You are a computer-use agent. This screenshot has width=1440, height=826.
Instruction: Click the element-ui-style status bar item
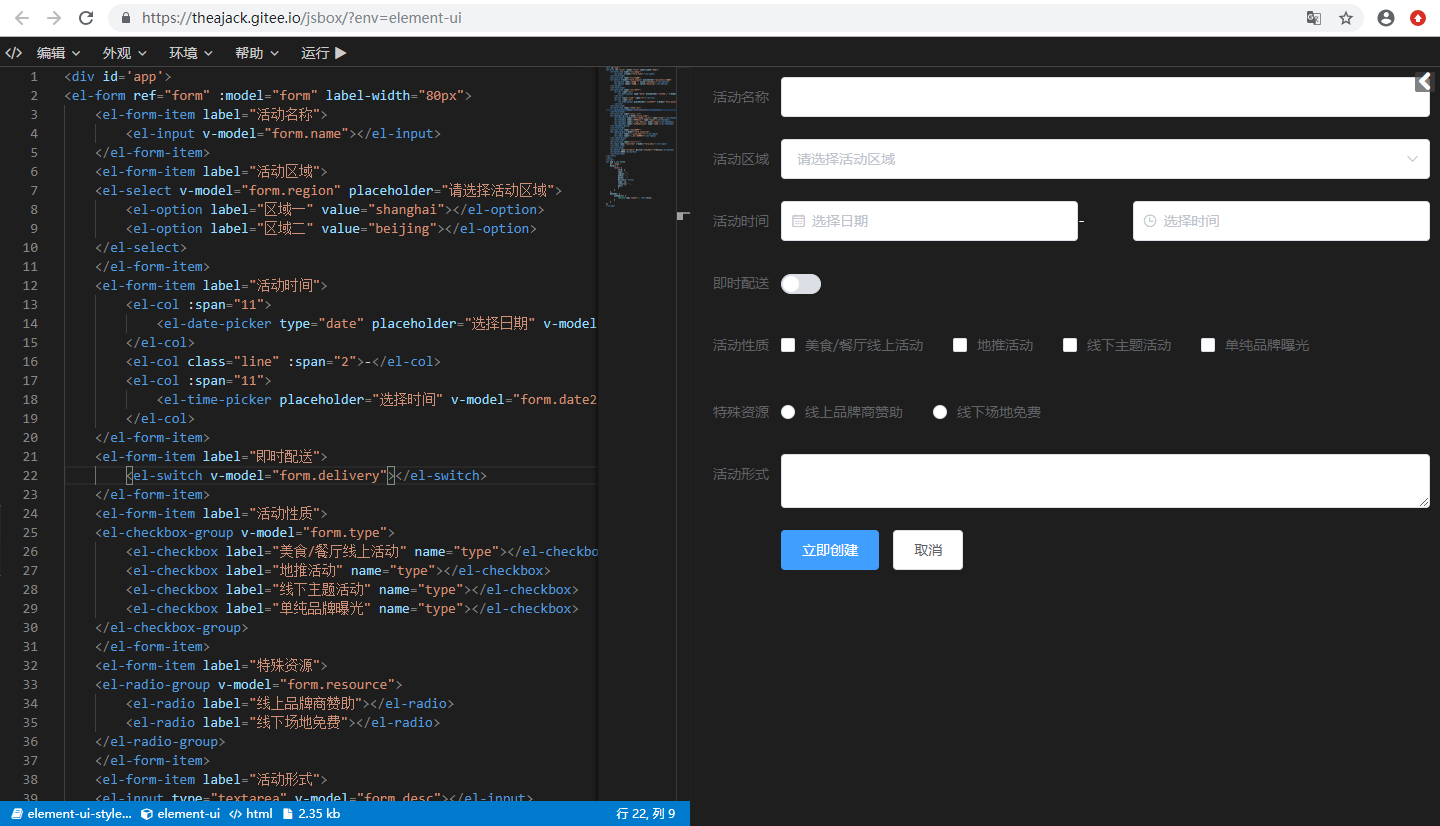tap(71, 814)
